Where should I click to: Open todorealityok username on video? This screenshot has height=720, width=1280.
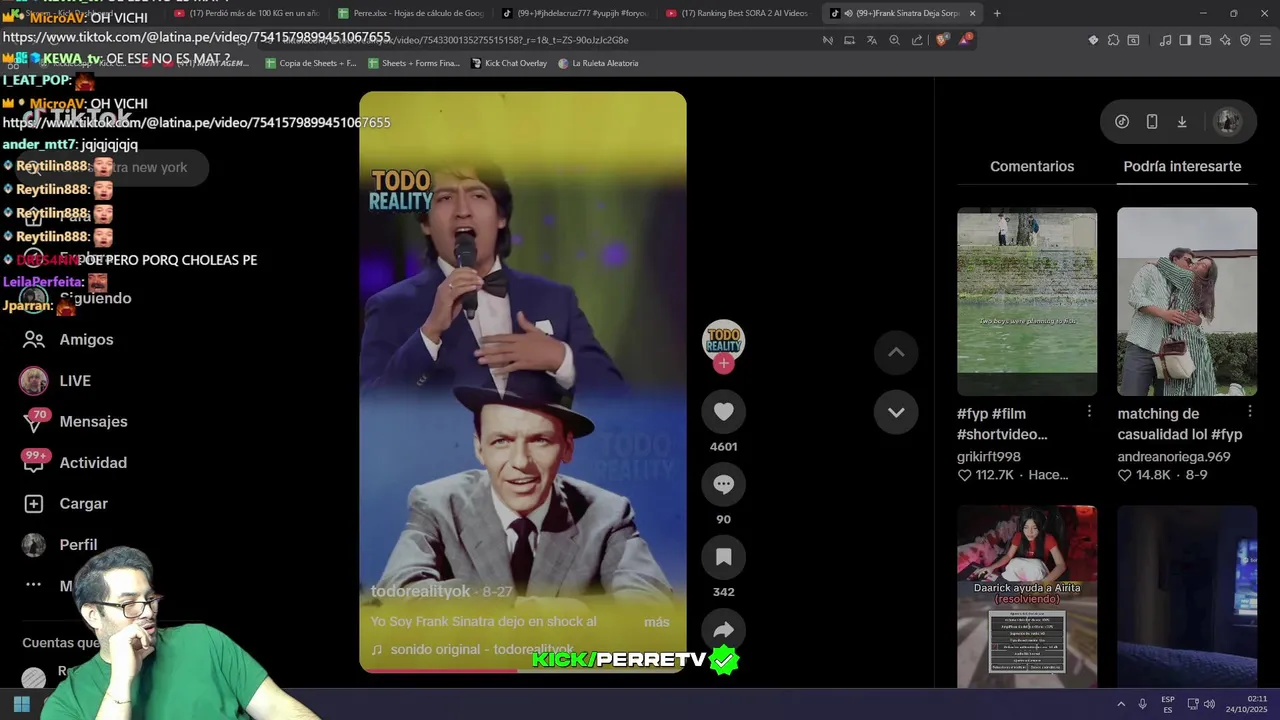click(420, 592)
